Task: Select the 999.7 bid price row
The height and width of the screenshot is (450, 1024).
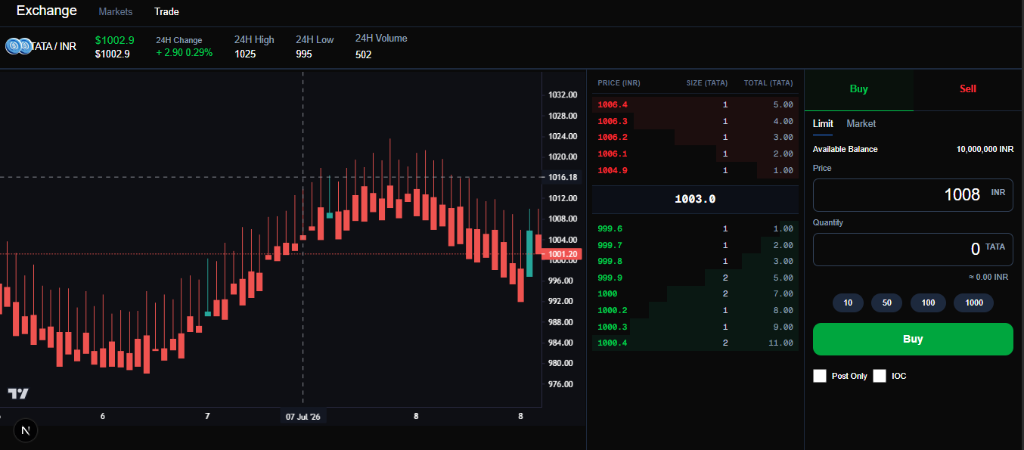Action: pos(695,245)
